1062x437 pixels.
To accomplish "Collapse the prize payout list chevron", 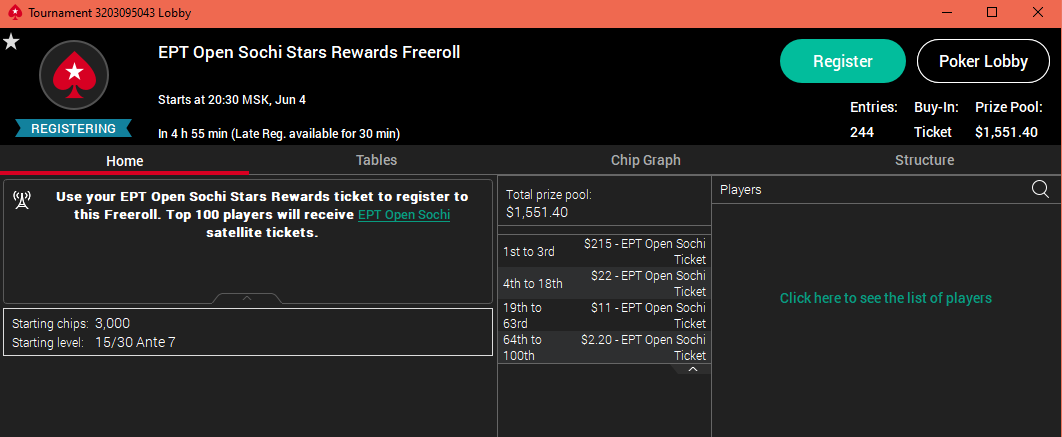I will tap(692, 369).
